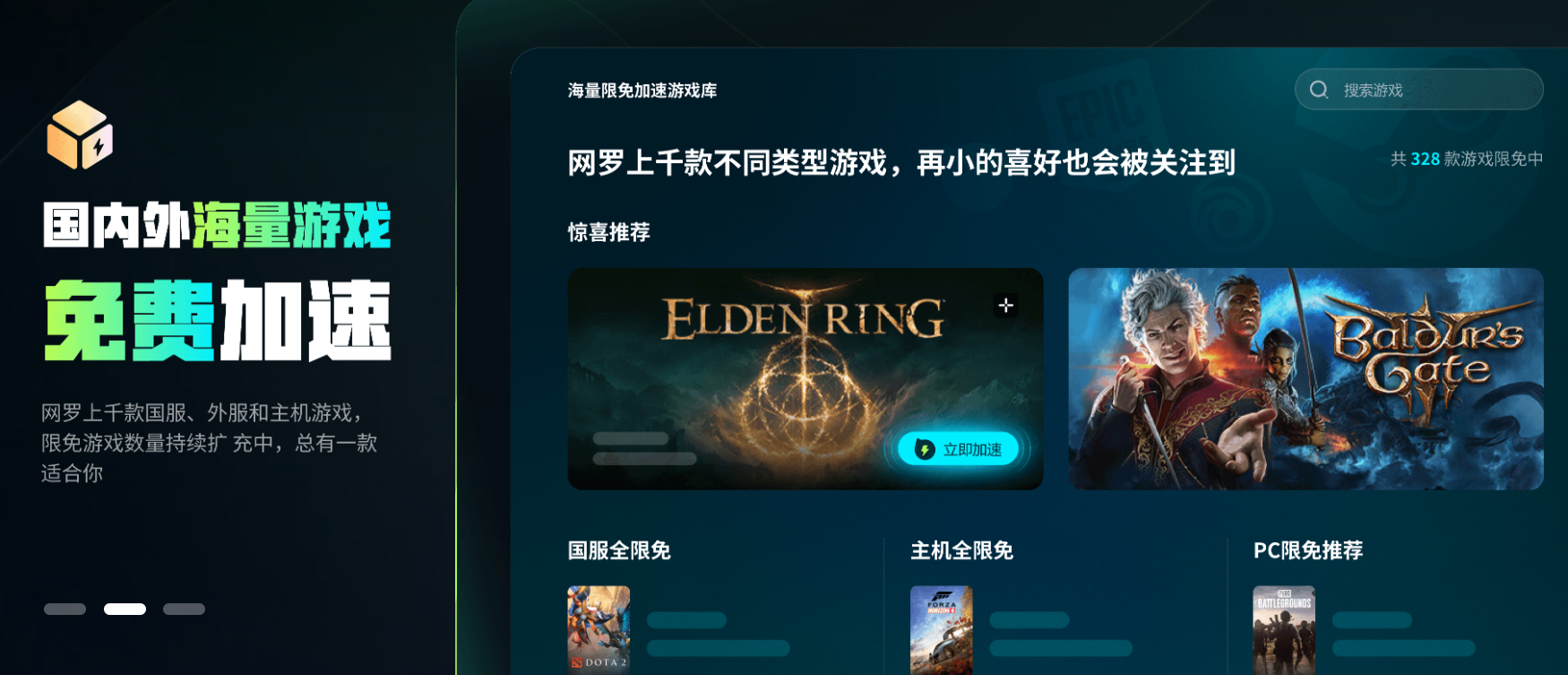Open the 国服全限免 section heading
The height and width of the screenshot is (675, 1568).
click(619, 550)
